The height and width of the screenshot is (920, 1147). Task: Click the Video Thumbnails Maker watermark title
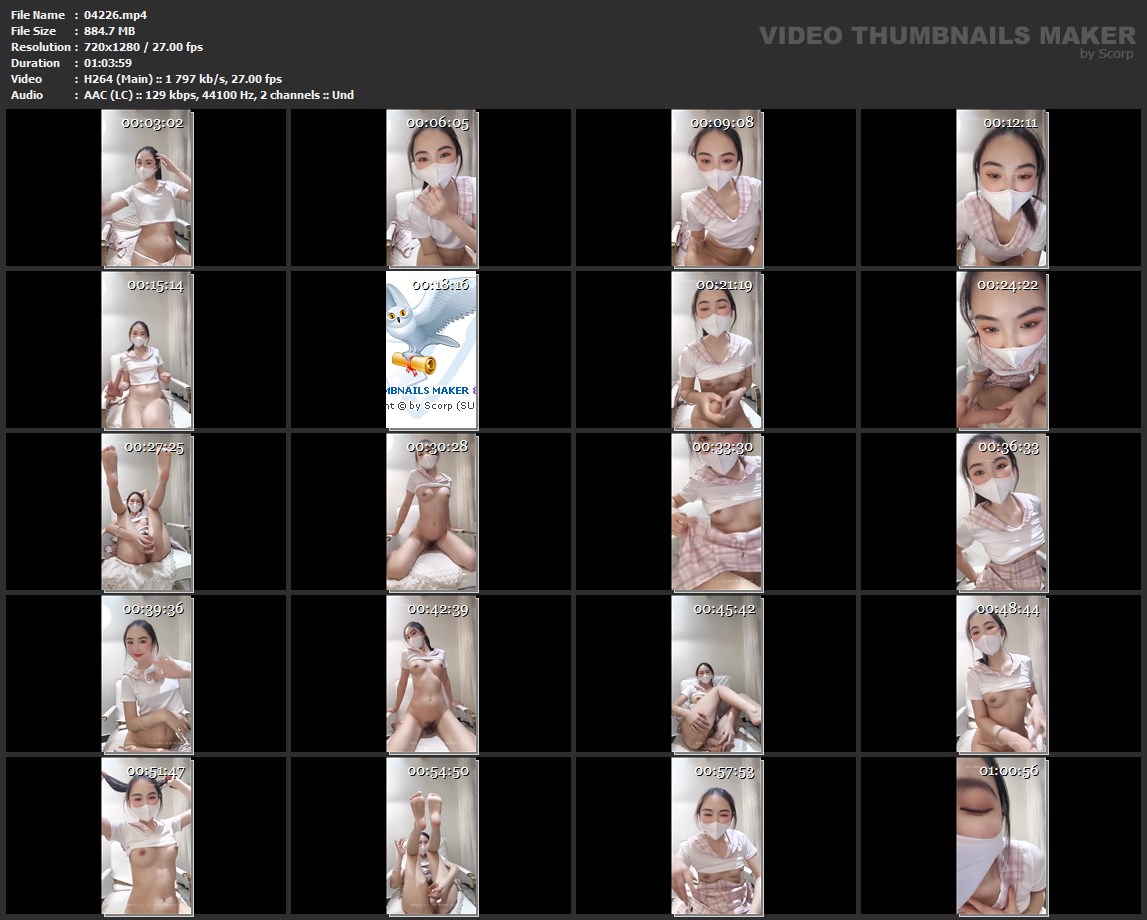pos(946,36)
